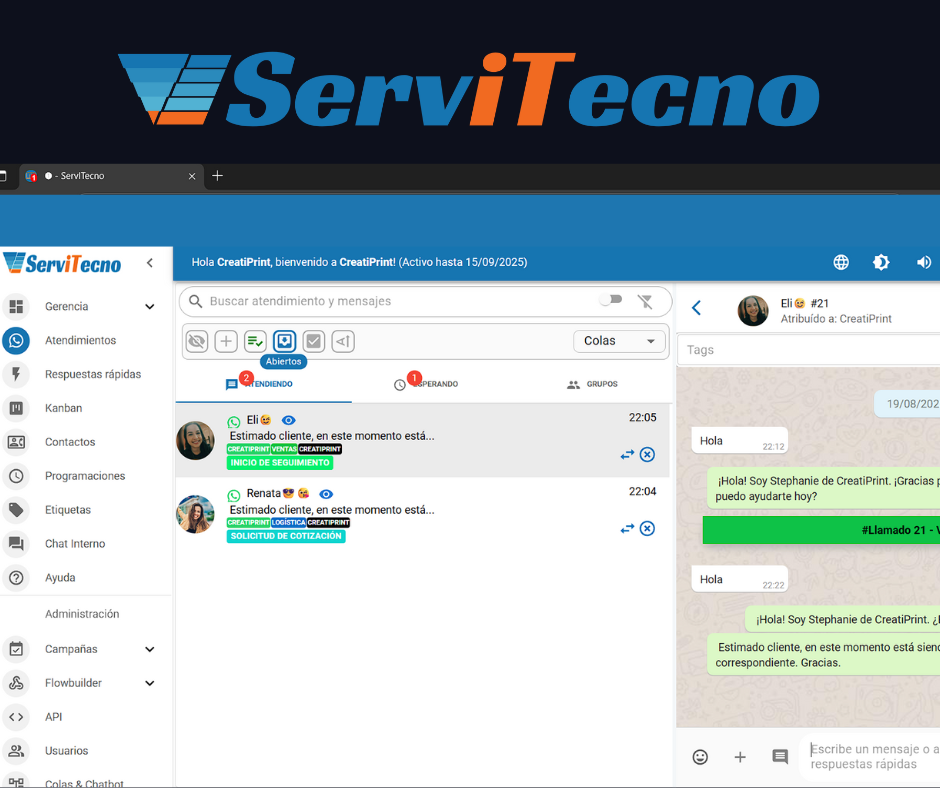Viewport: 940px width, 788px height.
Task: Toggle the crossed-eye visibility button in toolbar
Action: pos(197,341)
